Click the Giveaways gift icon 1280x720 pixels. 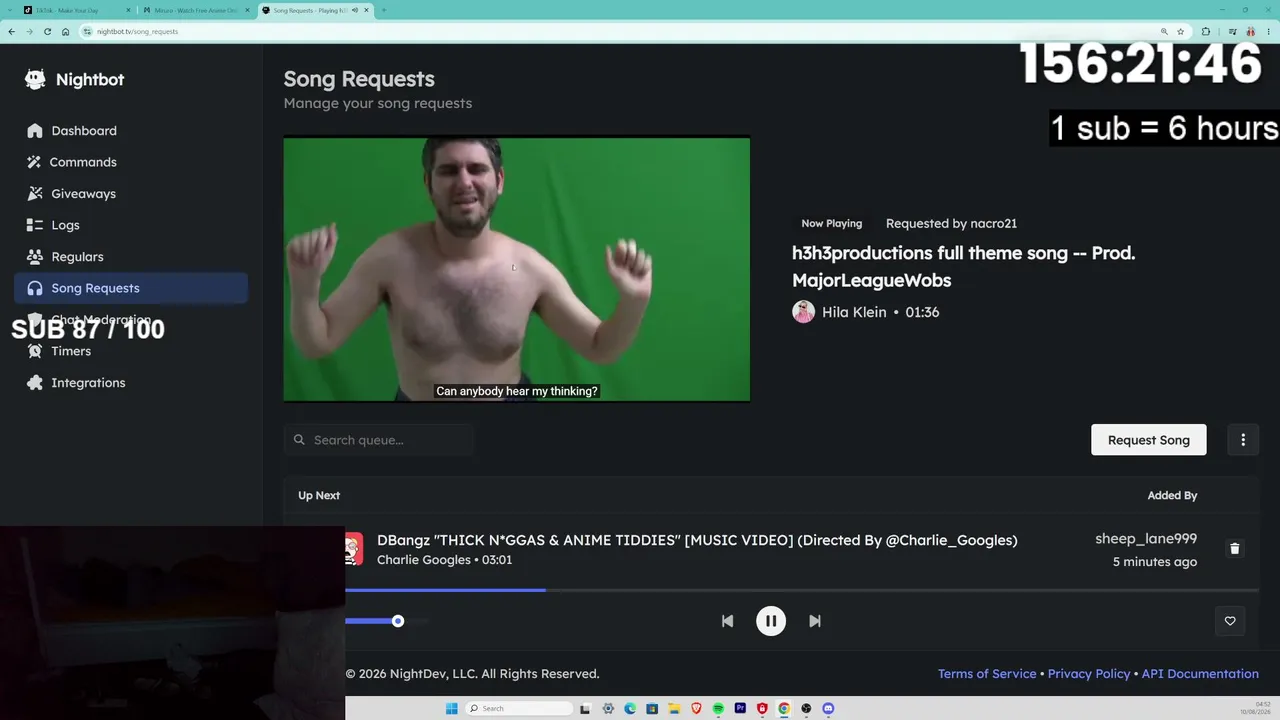point(35,194)
